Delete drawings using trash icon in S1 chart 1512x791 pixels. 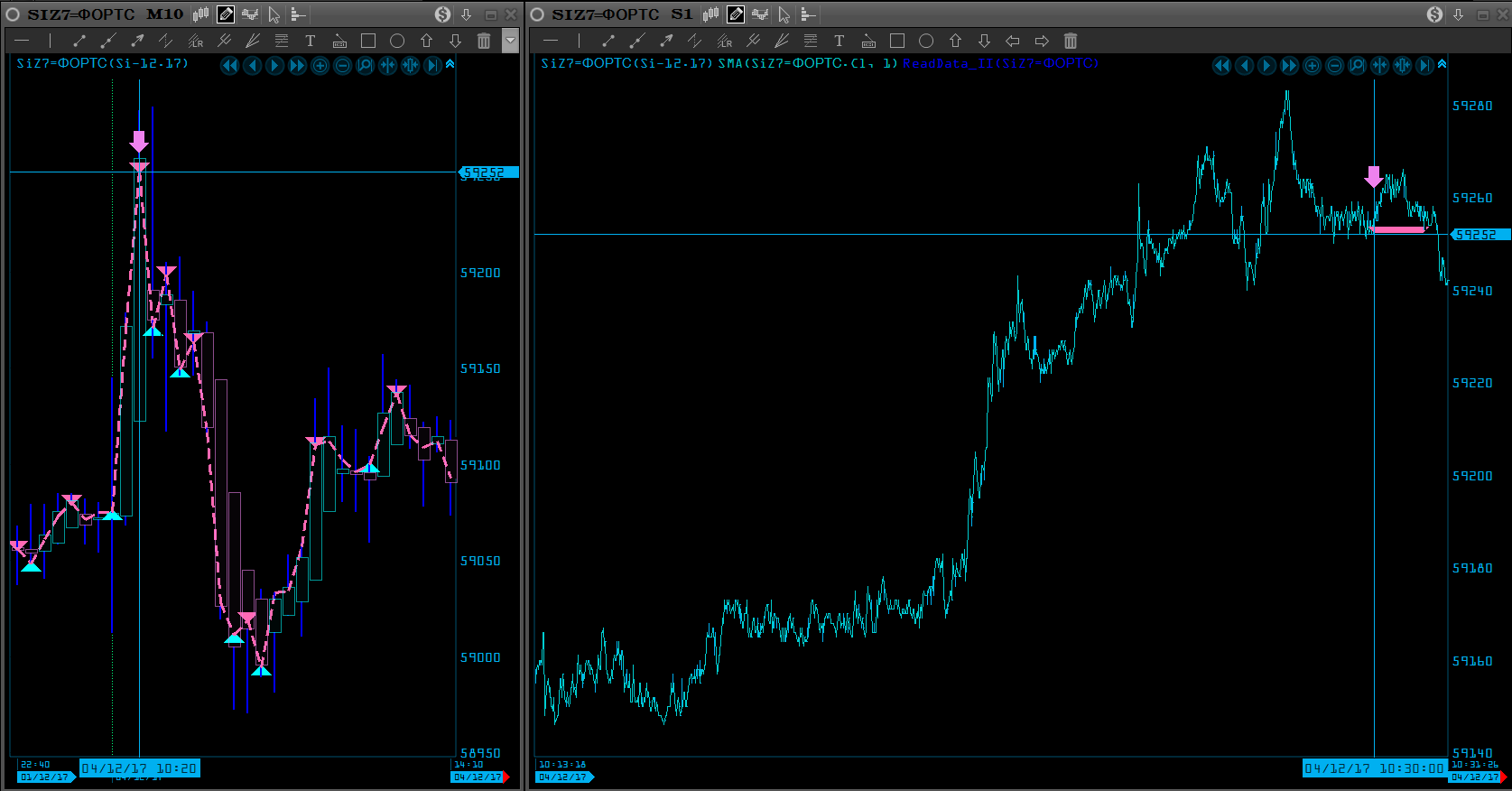pyautogui.click(x=1071, y=41)
